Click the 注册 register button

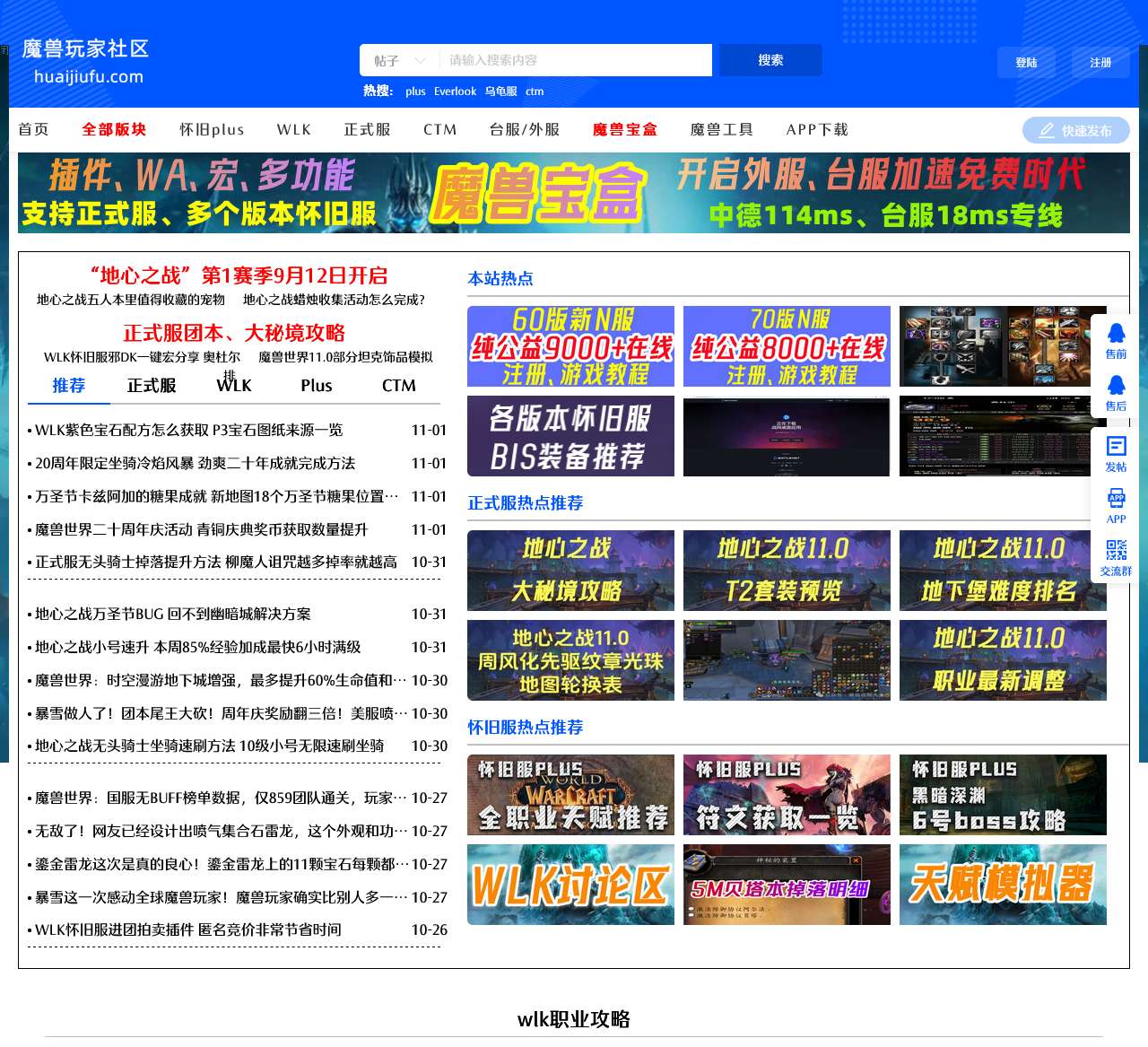pyautogui.click(x=1100, y=63)
